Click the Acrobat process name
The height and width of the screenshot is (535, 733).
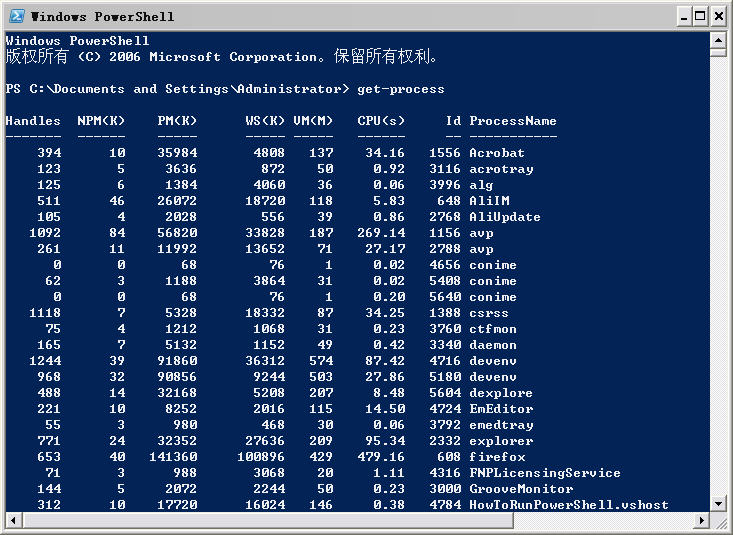497,153
